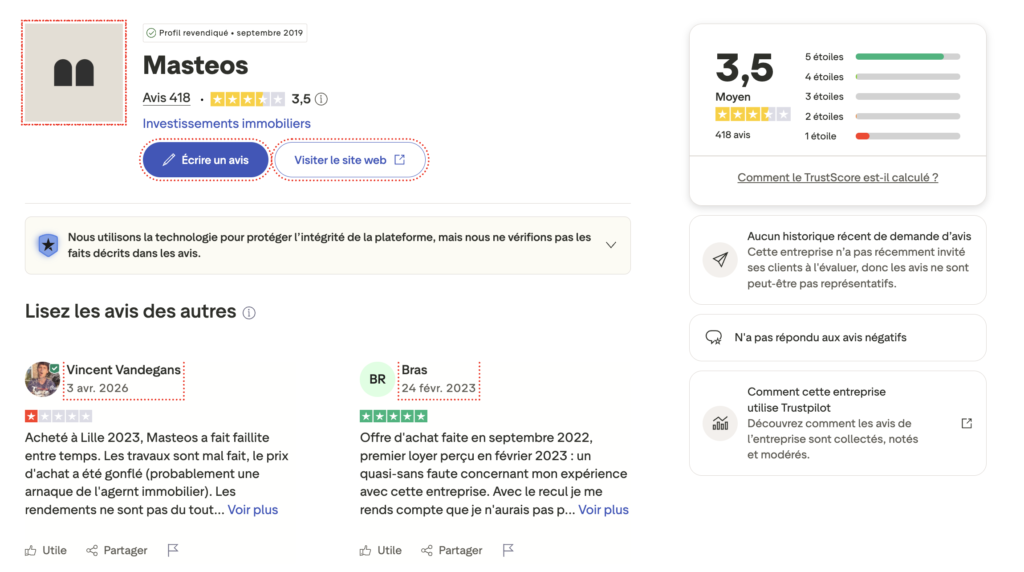Click Partager label under Vincent Vandegans' review
1024x572 pixels.
[125, 550]
